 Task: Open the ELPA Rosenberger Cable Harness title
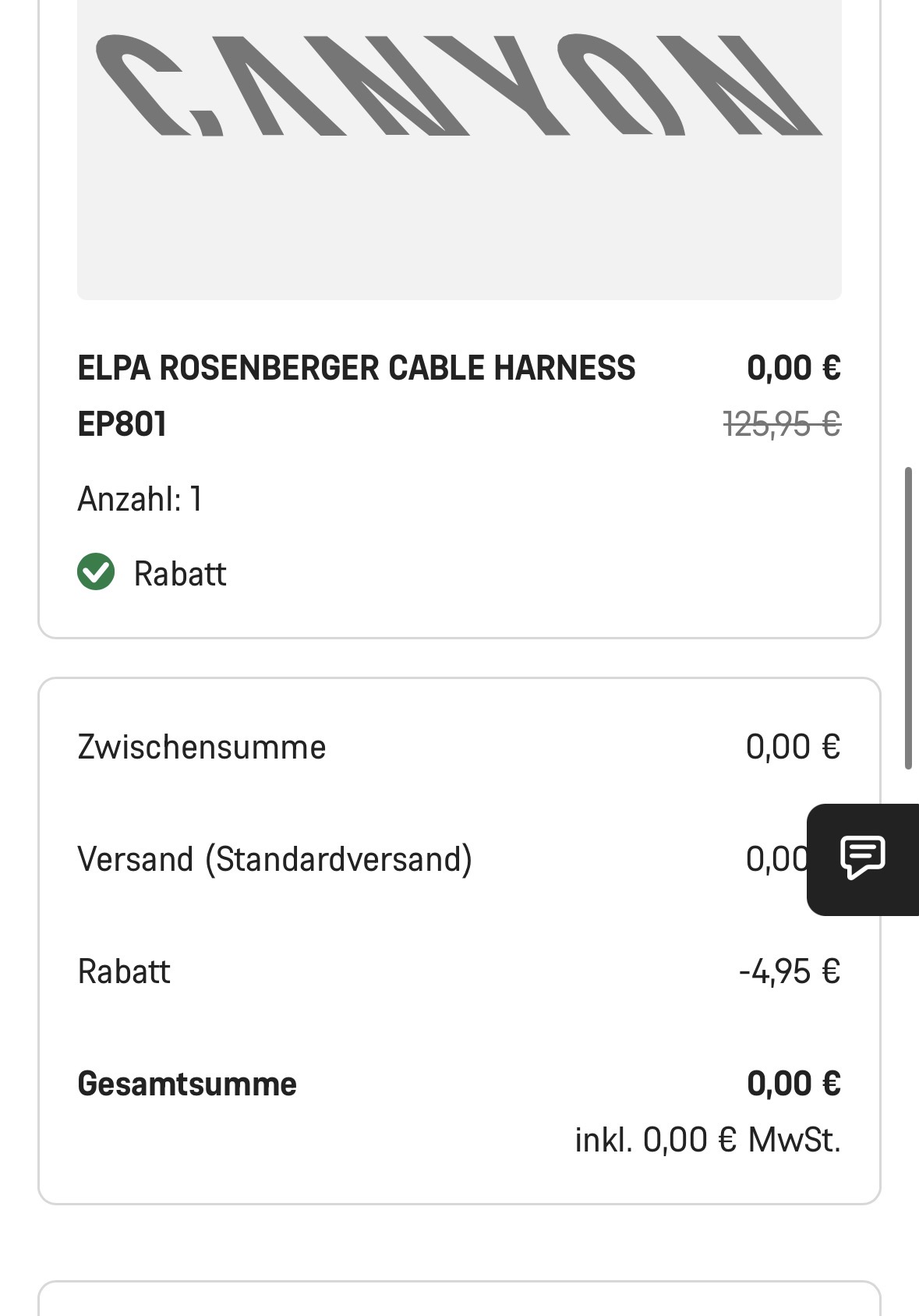(x=356, y=368)
